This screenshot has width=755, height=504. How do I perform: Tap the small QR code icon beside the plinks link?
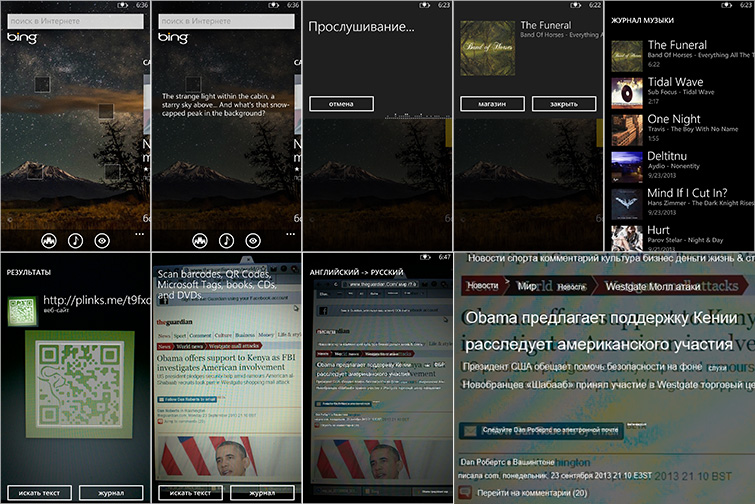(22, 311)
